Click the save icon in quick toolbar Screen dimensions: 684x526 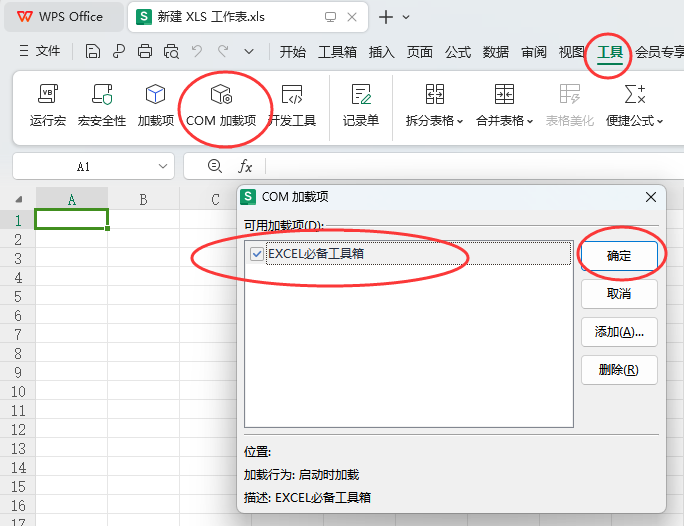[x=93, y=52]
